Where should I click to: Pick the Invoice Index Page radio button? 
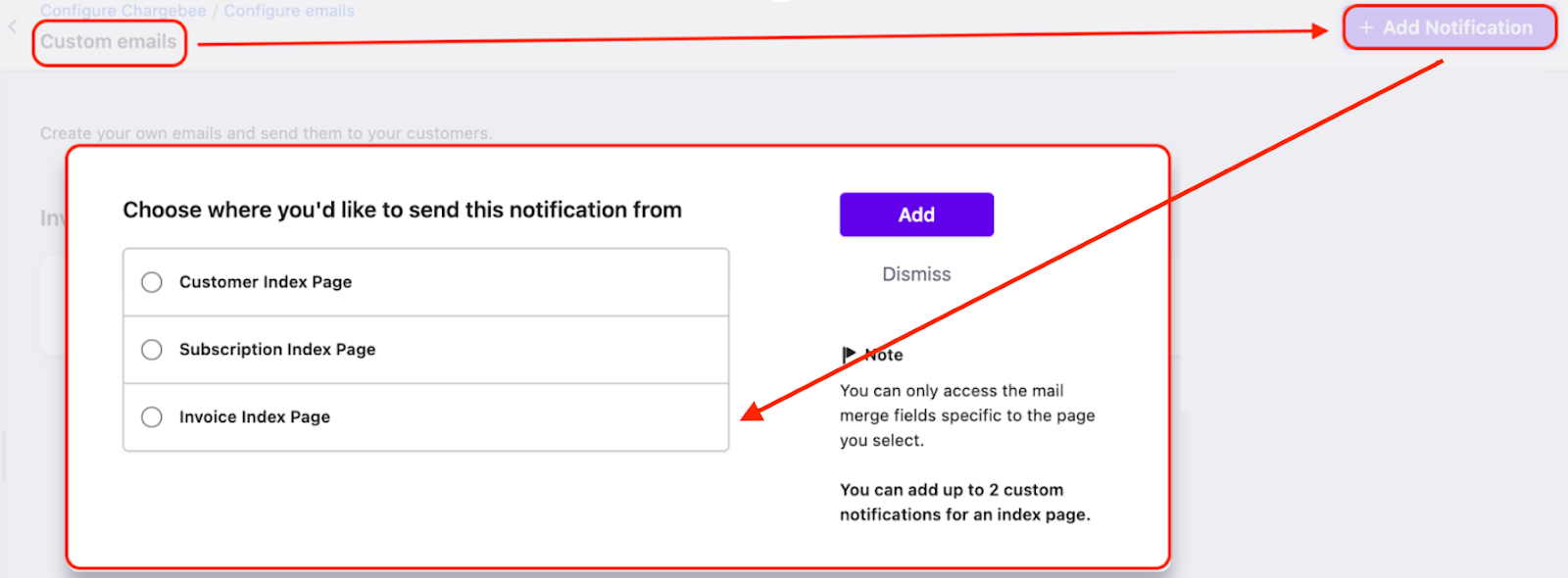click(152, 417)
